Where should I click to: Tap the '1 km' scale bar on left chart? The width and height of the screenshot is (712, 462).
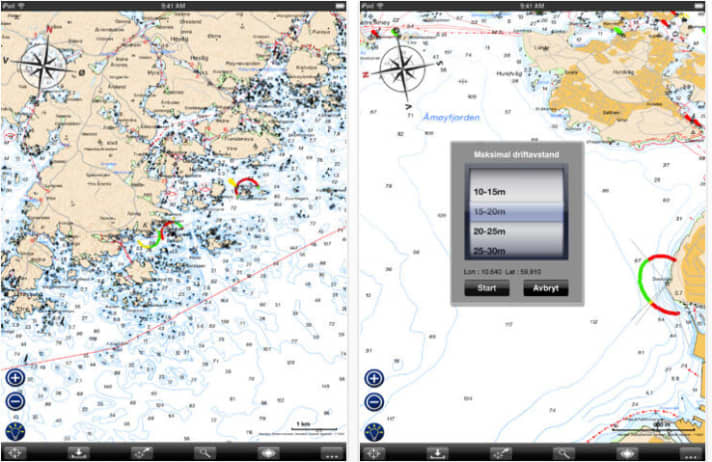(314, 426)
